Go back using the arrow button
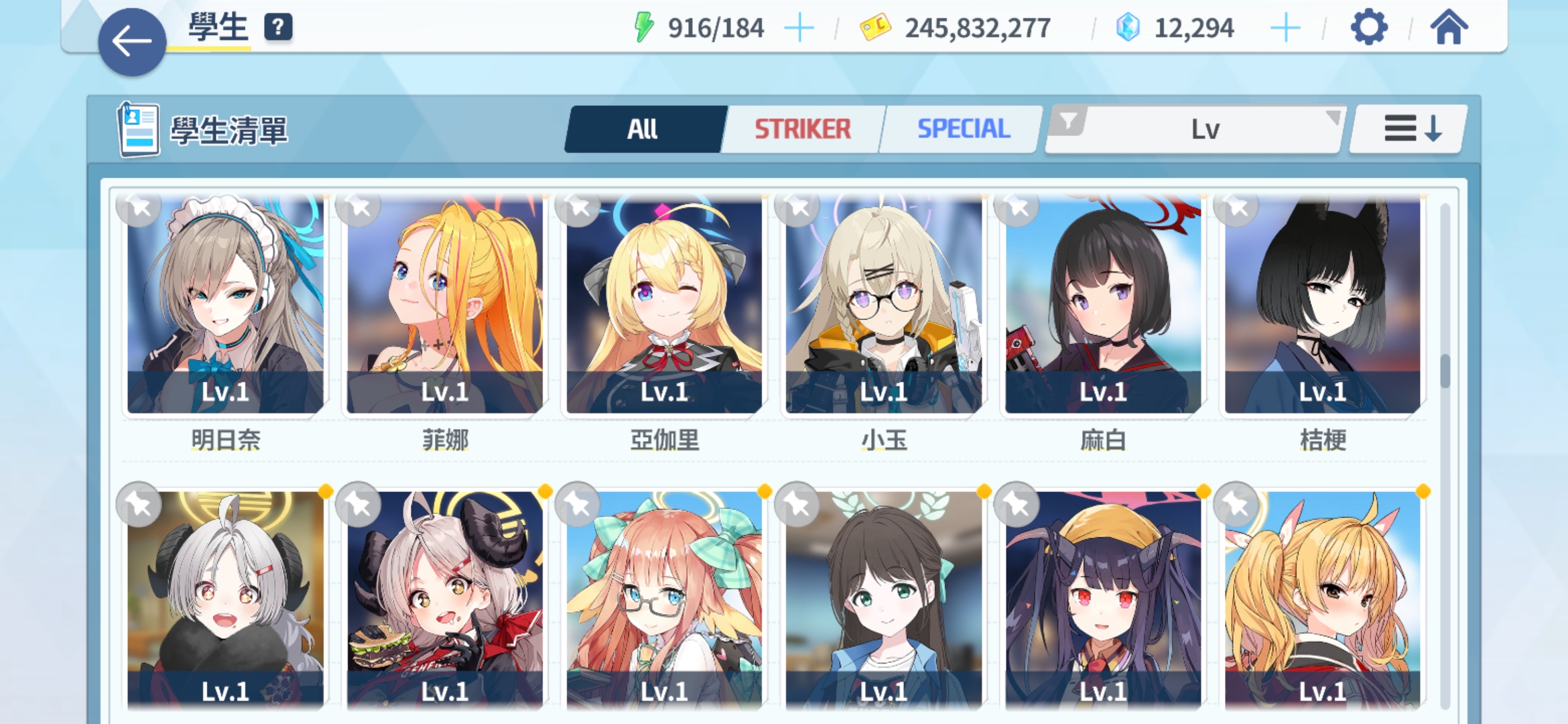 (132, 42)
